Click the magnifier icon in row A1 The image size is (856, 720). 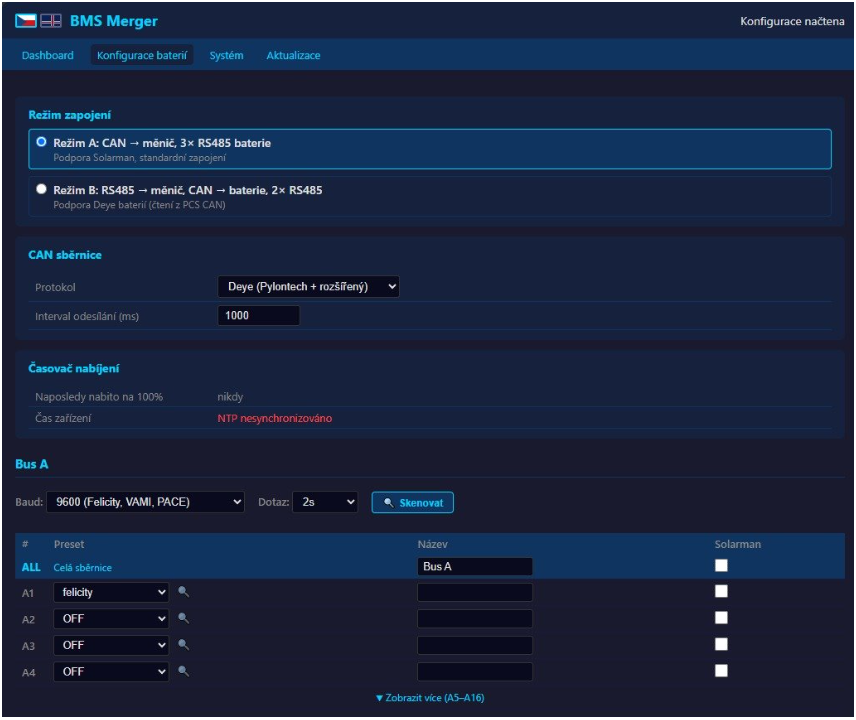[x=183, y=592]
